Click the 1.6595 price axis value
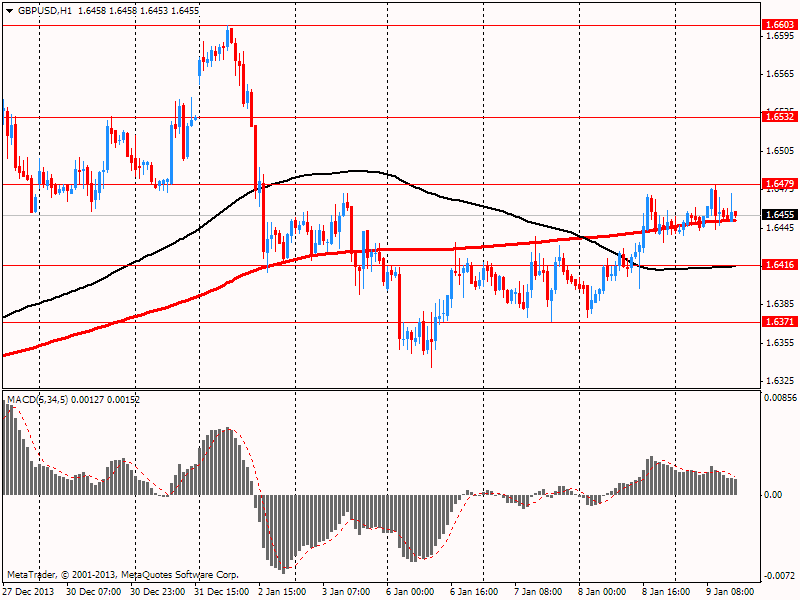This screenshot has width=800, height=600. coord(781,36)
